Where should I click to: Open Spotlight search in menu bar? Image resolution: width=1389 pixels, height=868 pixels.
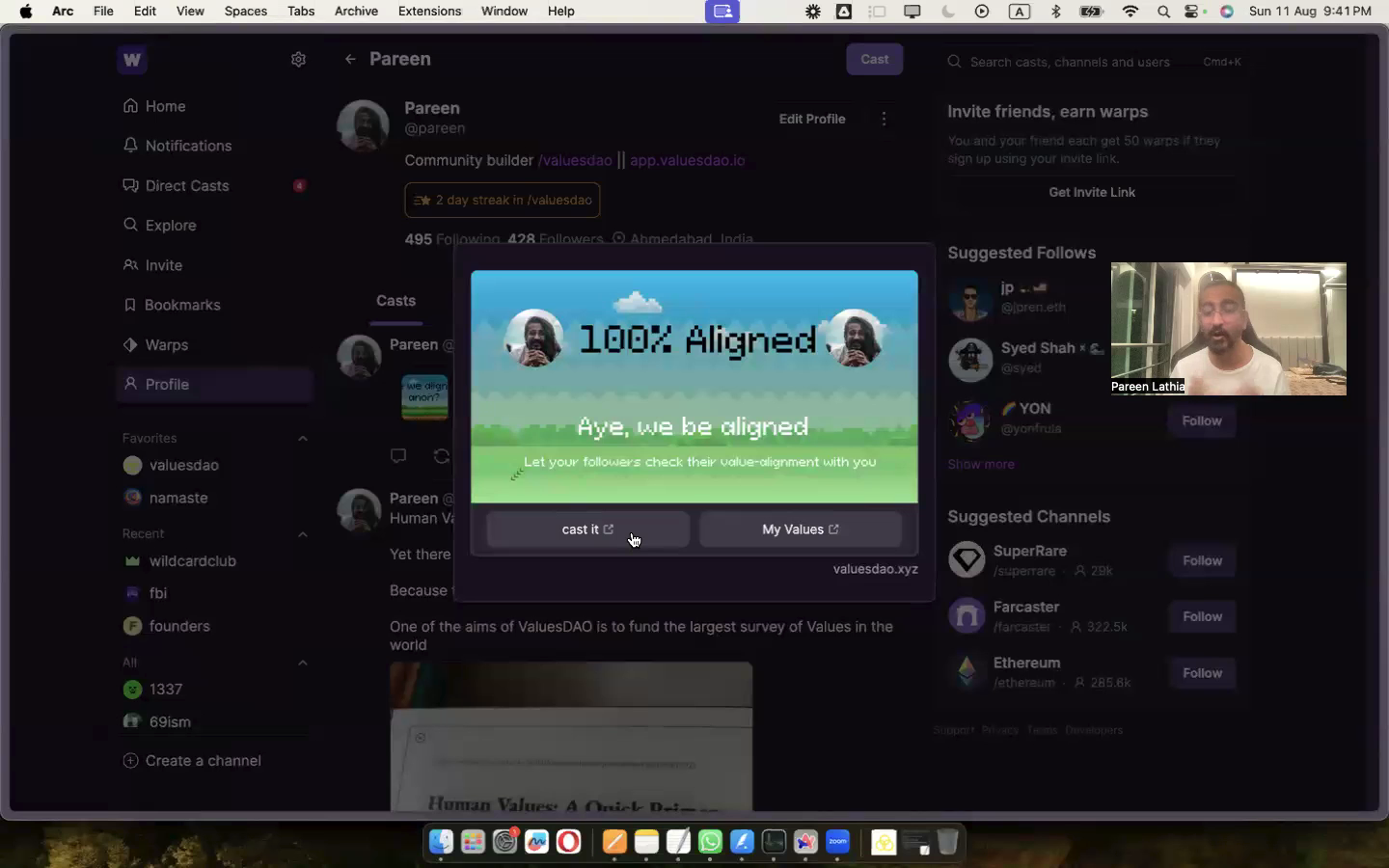click(x=1163, y=12)
